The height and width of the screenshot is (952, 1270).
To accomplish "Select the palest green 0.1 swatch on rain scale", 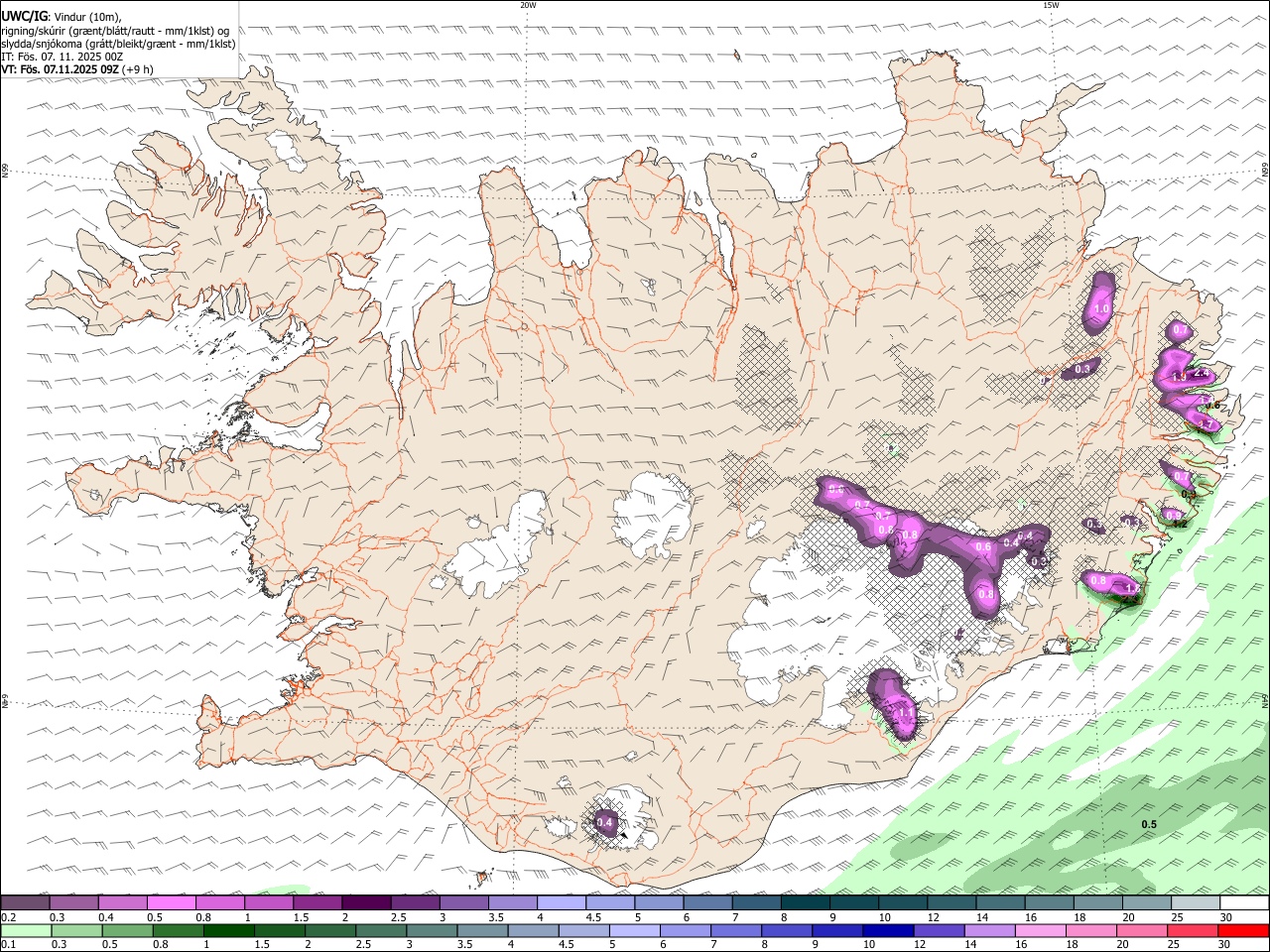I will click(26, 931).
